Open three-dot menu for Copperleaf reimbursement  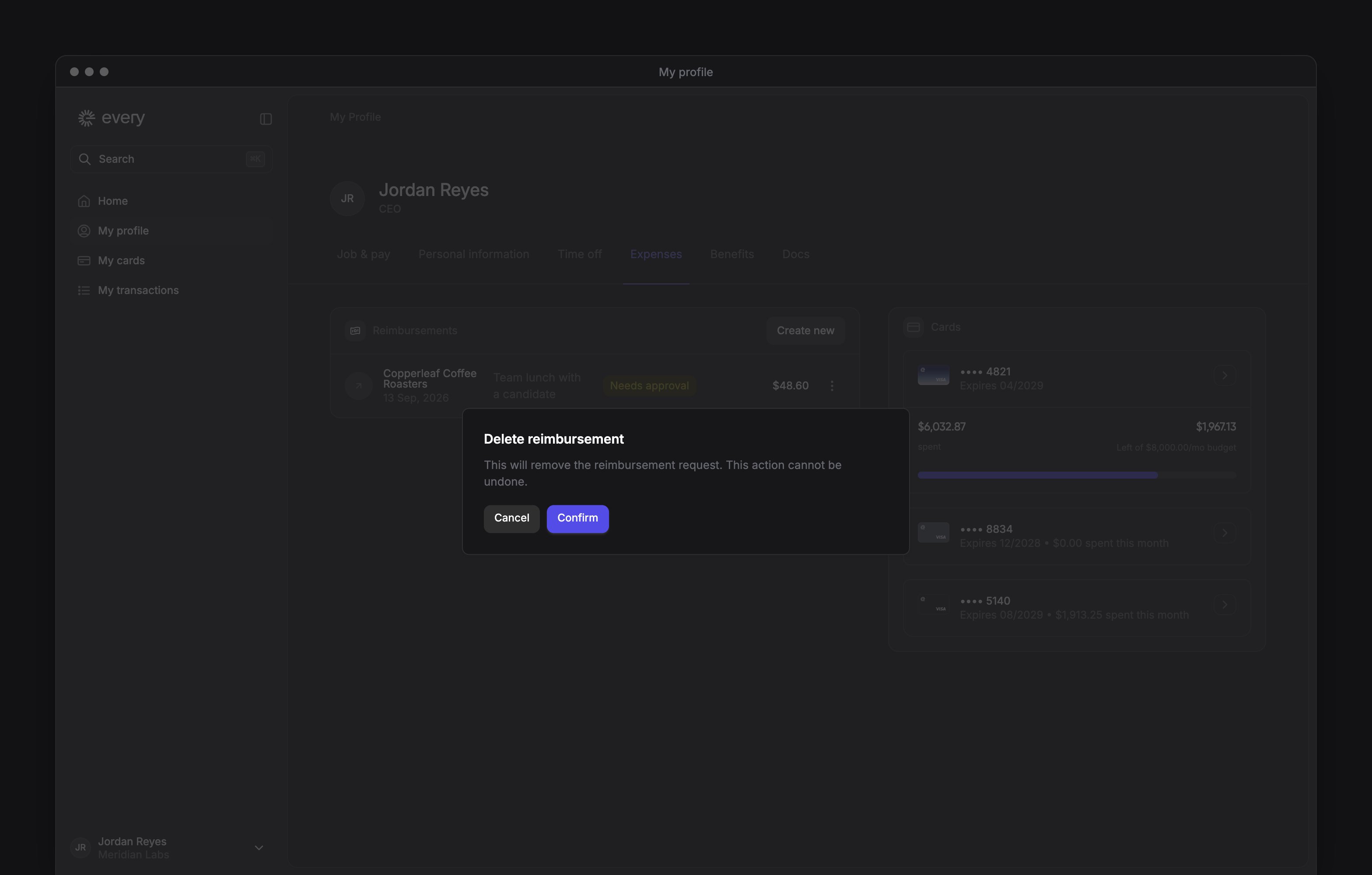pyautogui.click(x=832, y=386)
